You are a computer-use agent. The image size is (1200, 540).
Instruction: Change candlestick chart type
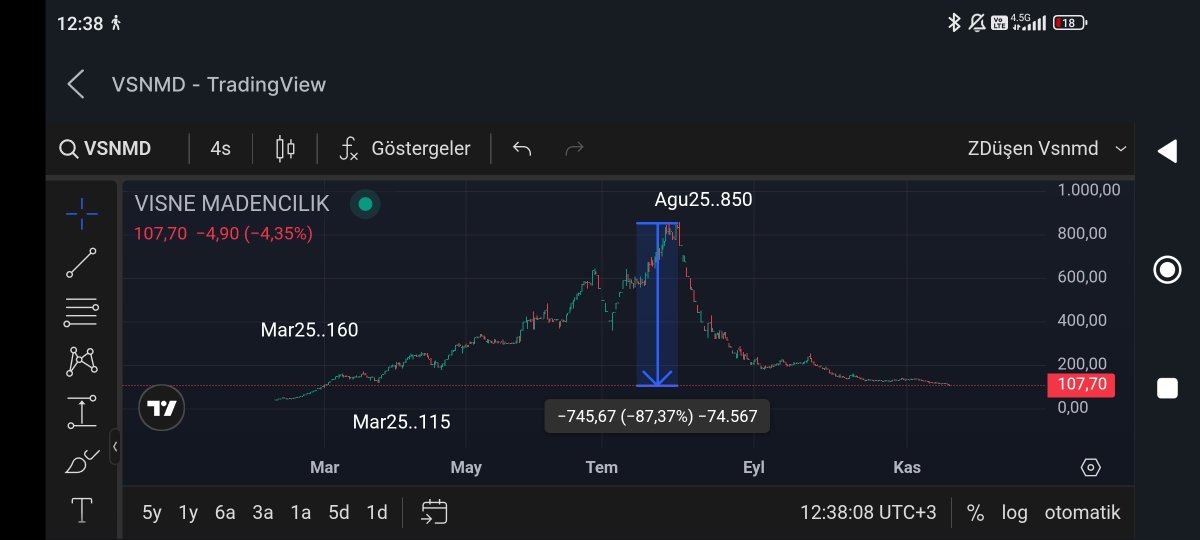point(284,149)
